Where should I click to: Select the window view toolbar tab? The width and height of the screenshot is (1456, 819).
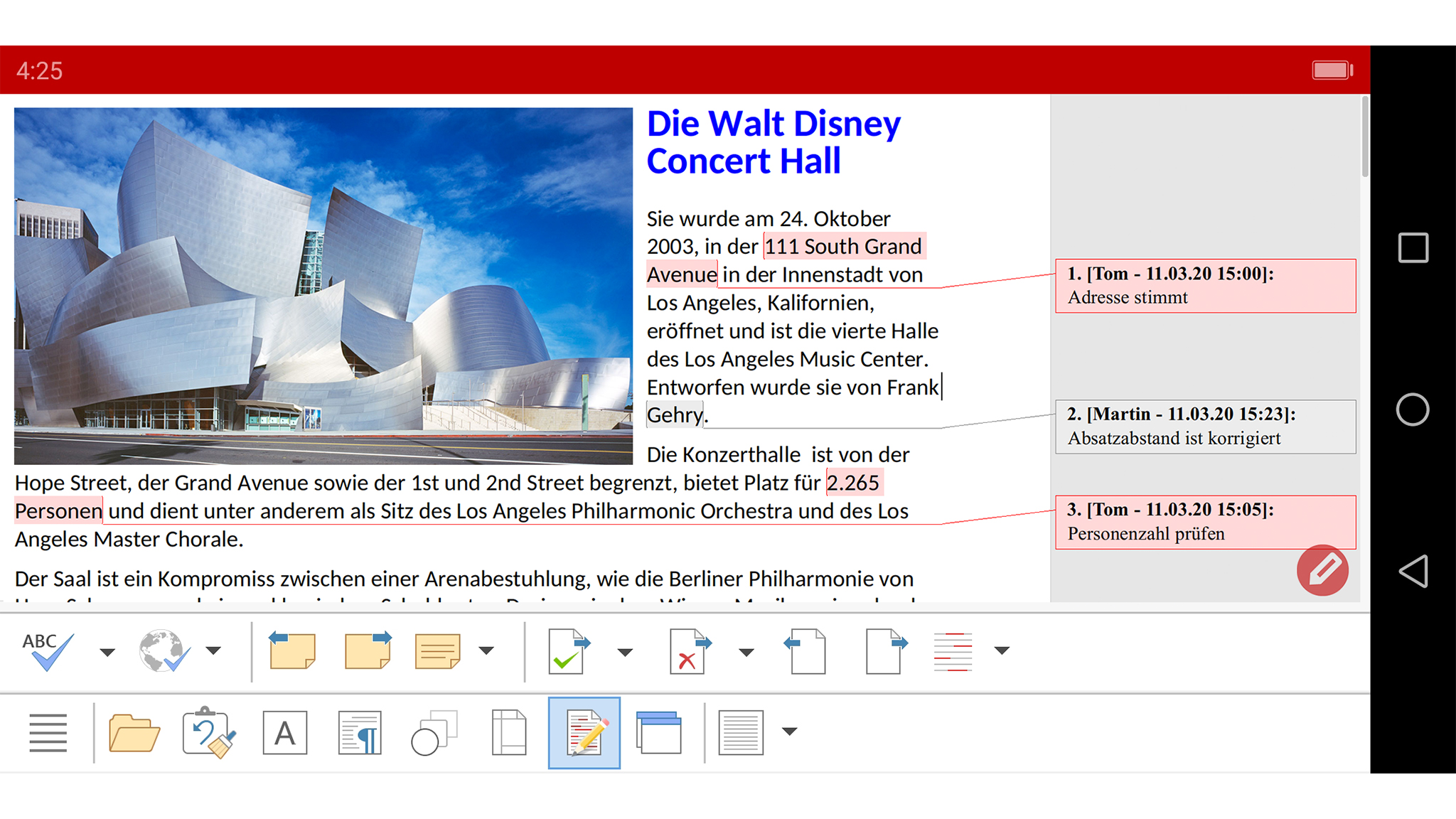tap(659, 732)
